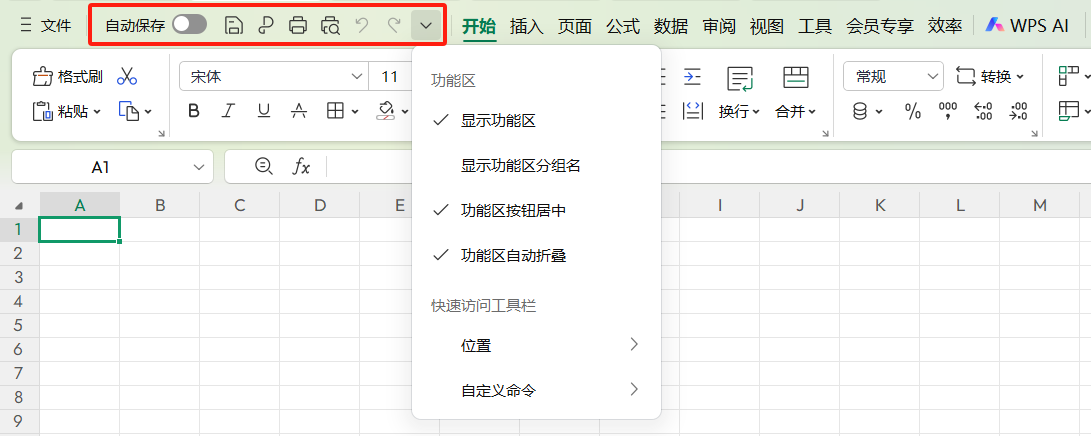
Task: Click Decrease Decimal icon
Action: (1019, 111)
